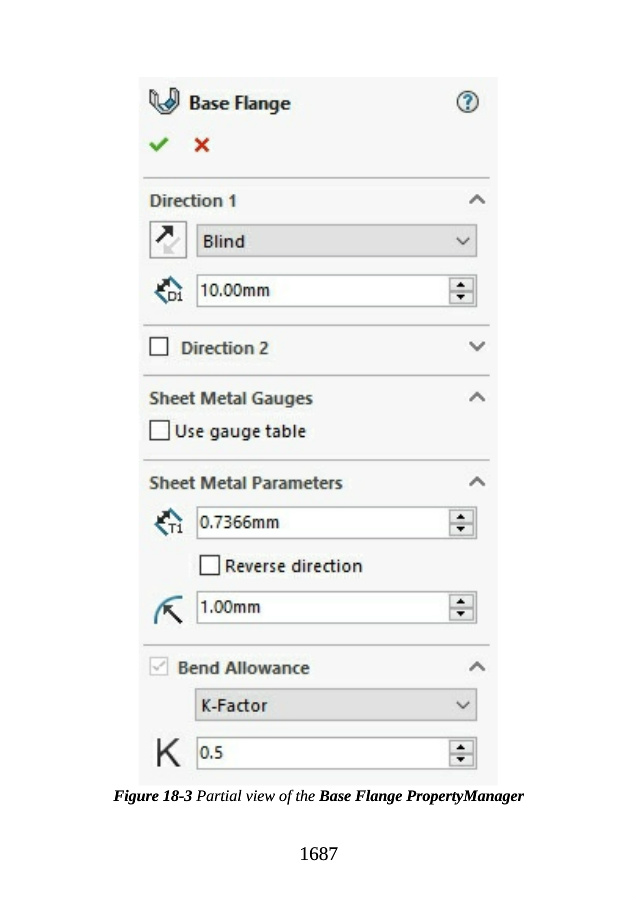
Task: Click the K factor icon
Action: coord(168,753)
